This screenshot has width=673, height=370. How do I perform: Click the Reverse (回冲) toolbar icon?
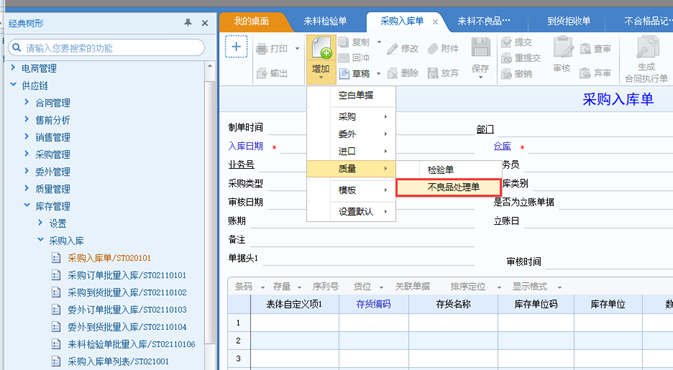coord(343,58)
